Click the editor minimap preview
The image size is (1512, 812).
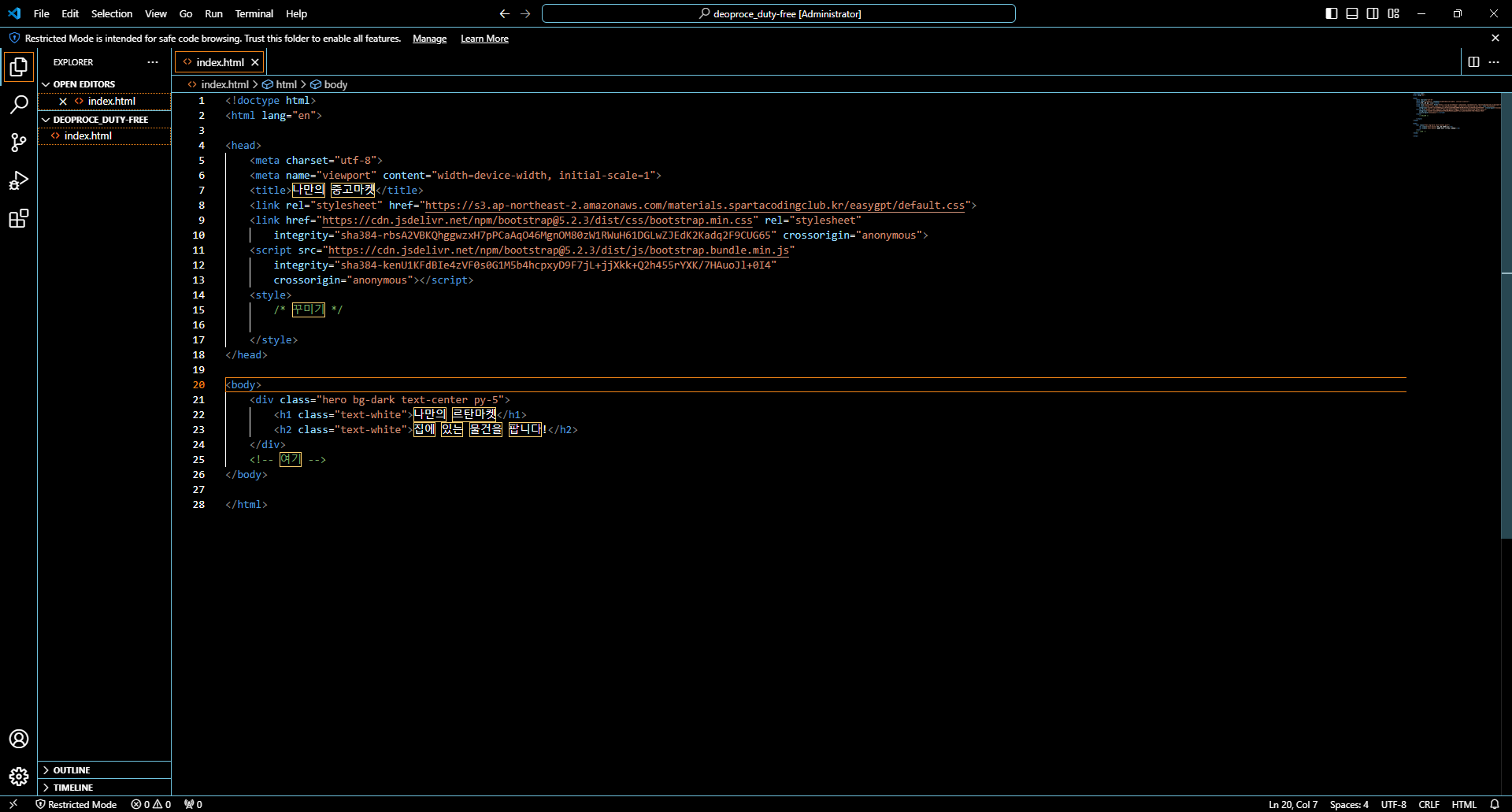1455,115
